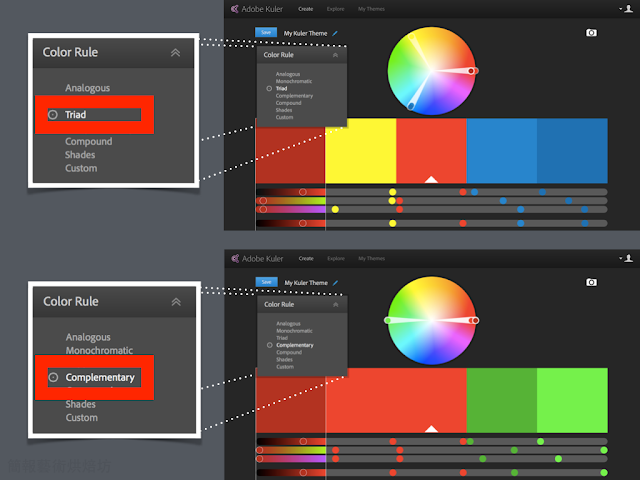Choose Complementary rule in top window panel

tap(294, 96)
